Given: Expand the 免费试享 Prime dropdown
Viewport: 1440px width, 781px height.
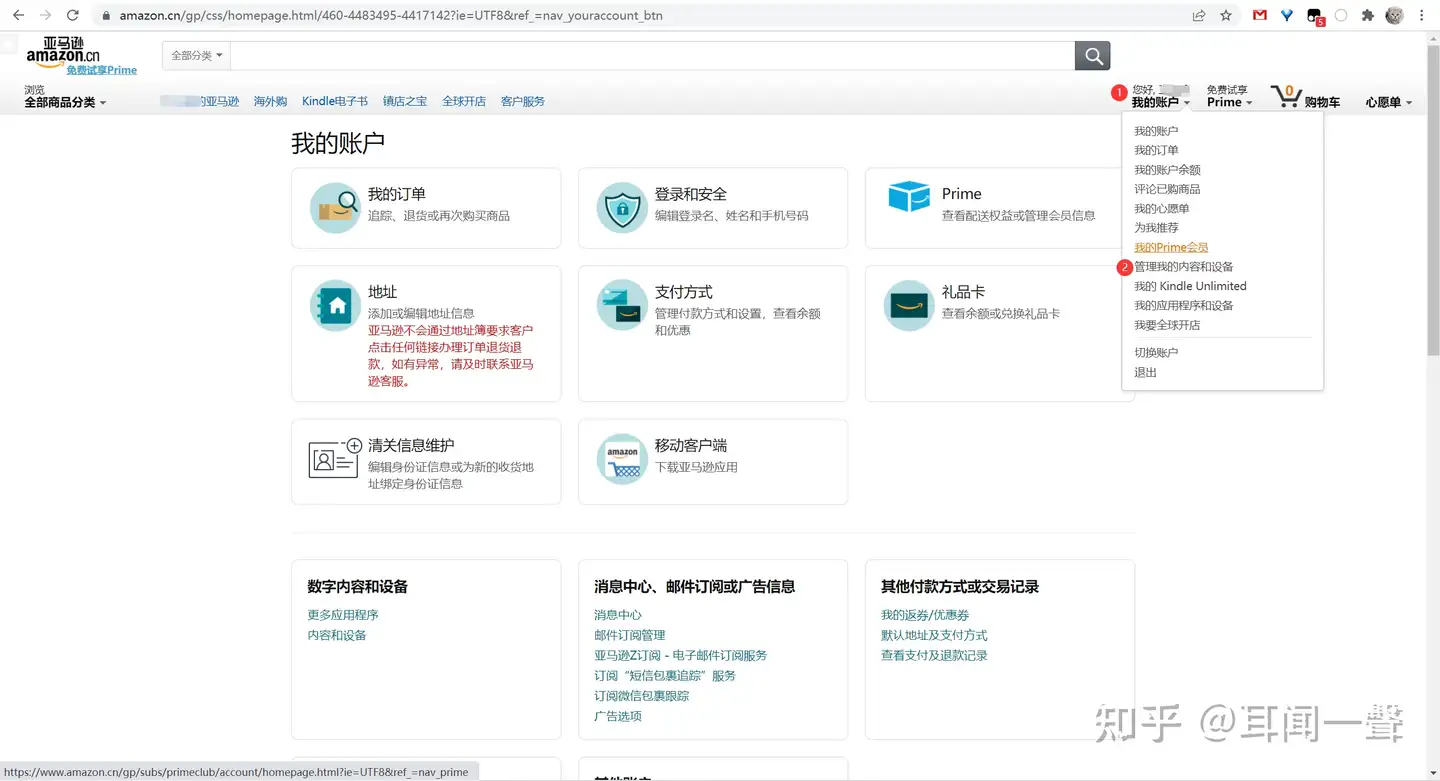Looking at the screenshot, I should (x=1229, y=96).
